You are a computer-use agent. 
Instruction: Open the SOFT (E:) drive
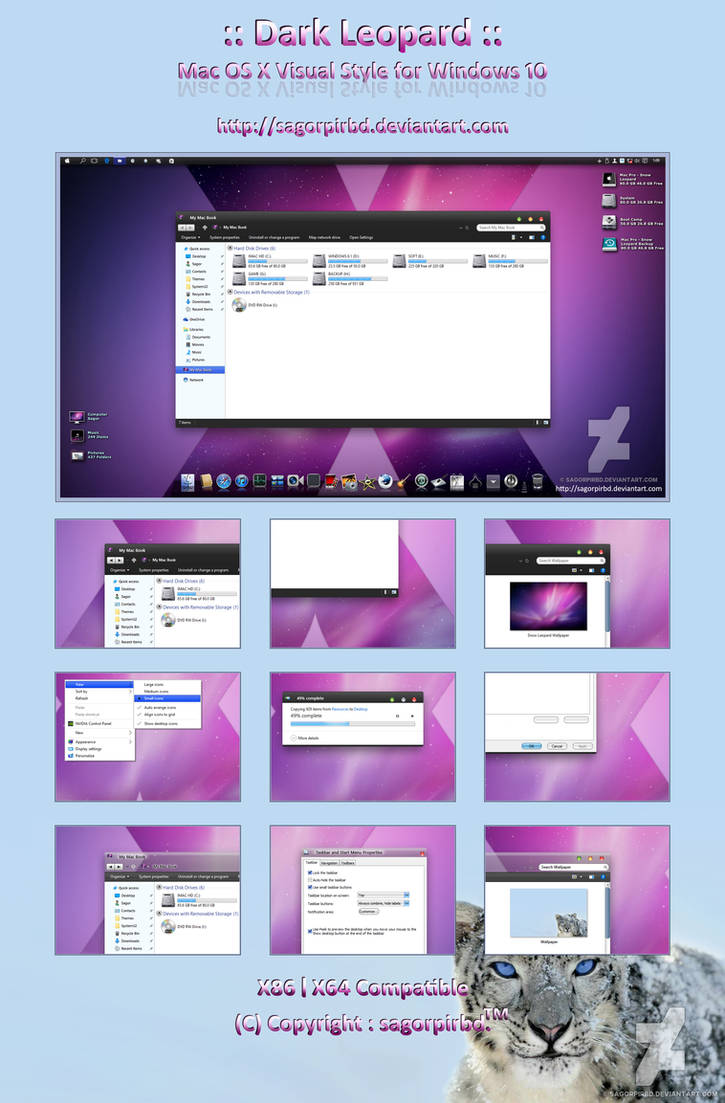click(x=430, y=261)
